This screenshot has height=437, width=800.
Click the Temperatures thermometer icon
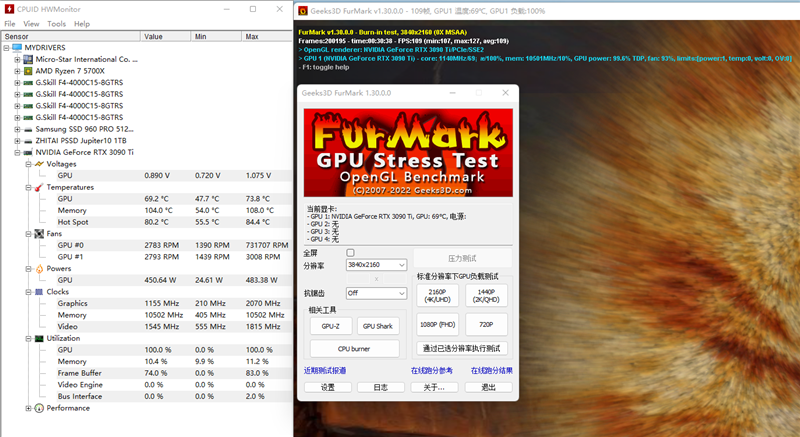[39, 187]
